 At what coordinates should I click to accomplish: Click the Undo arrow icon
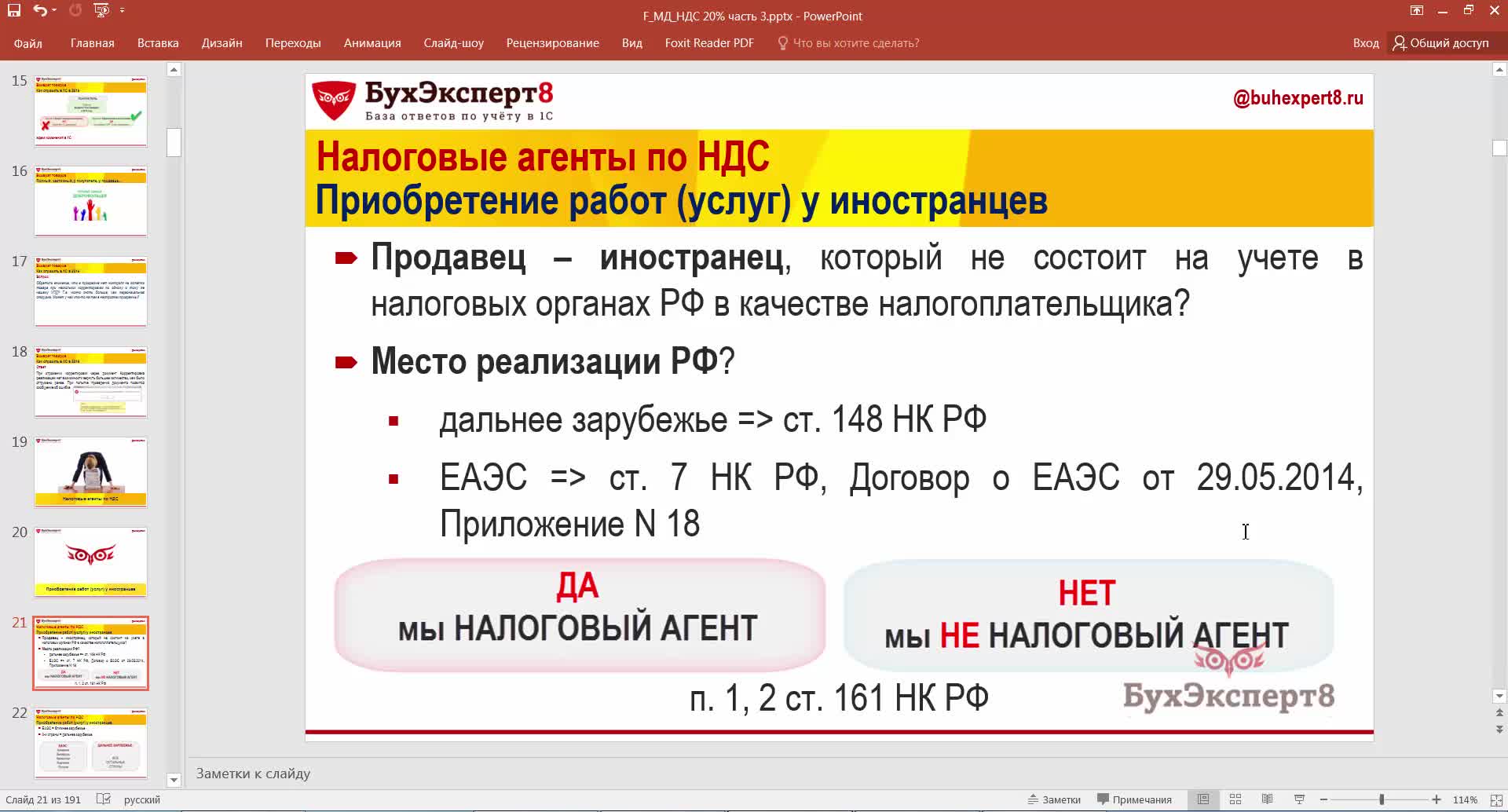coord(39,10)
